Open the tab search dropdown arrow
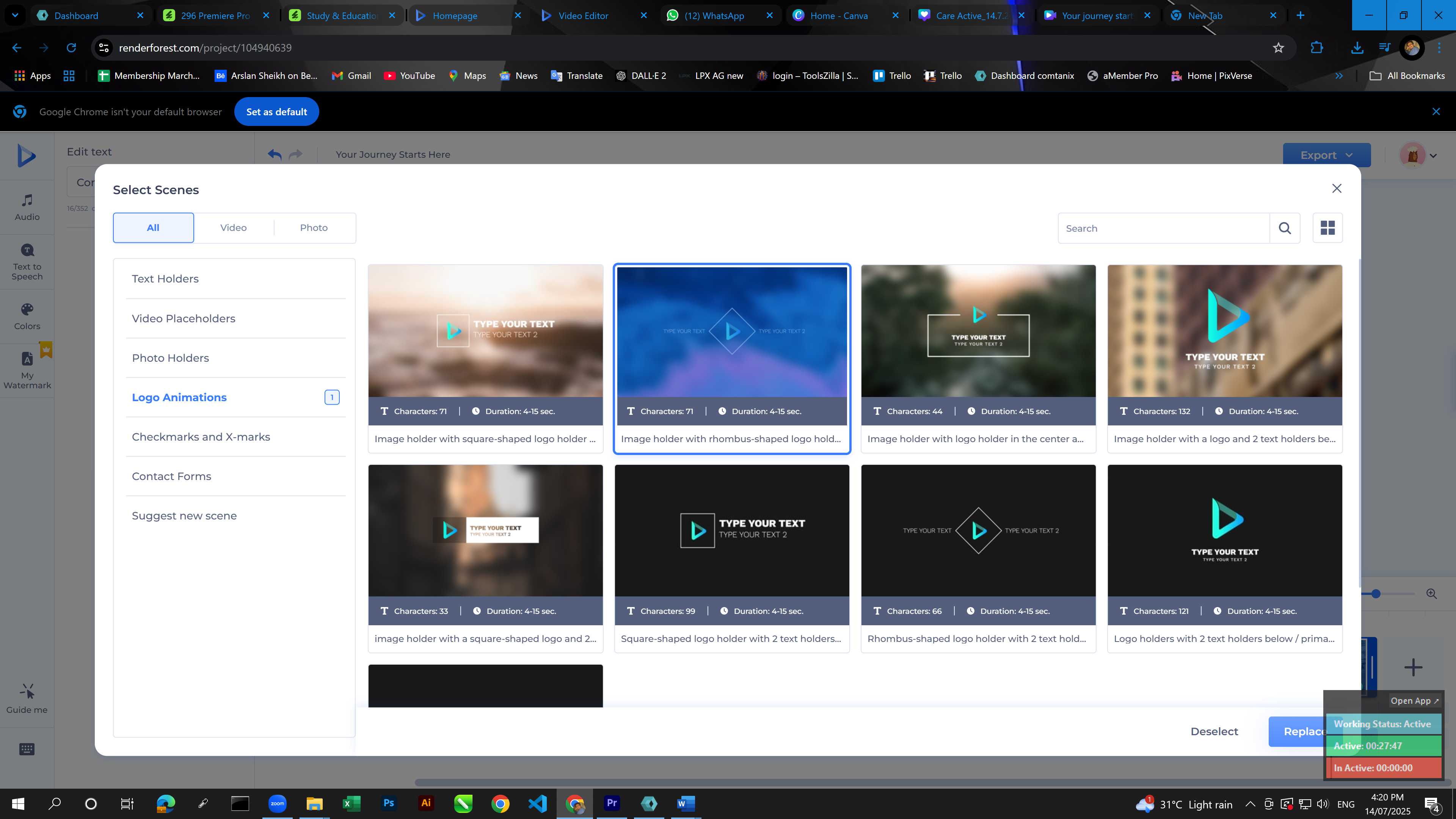 point(15,15)
